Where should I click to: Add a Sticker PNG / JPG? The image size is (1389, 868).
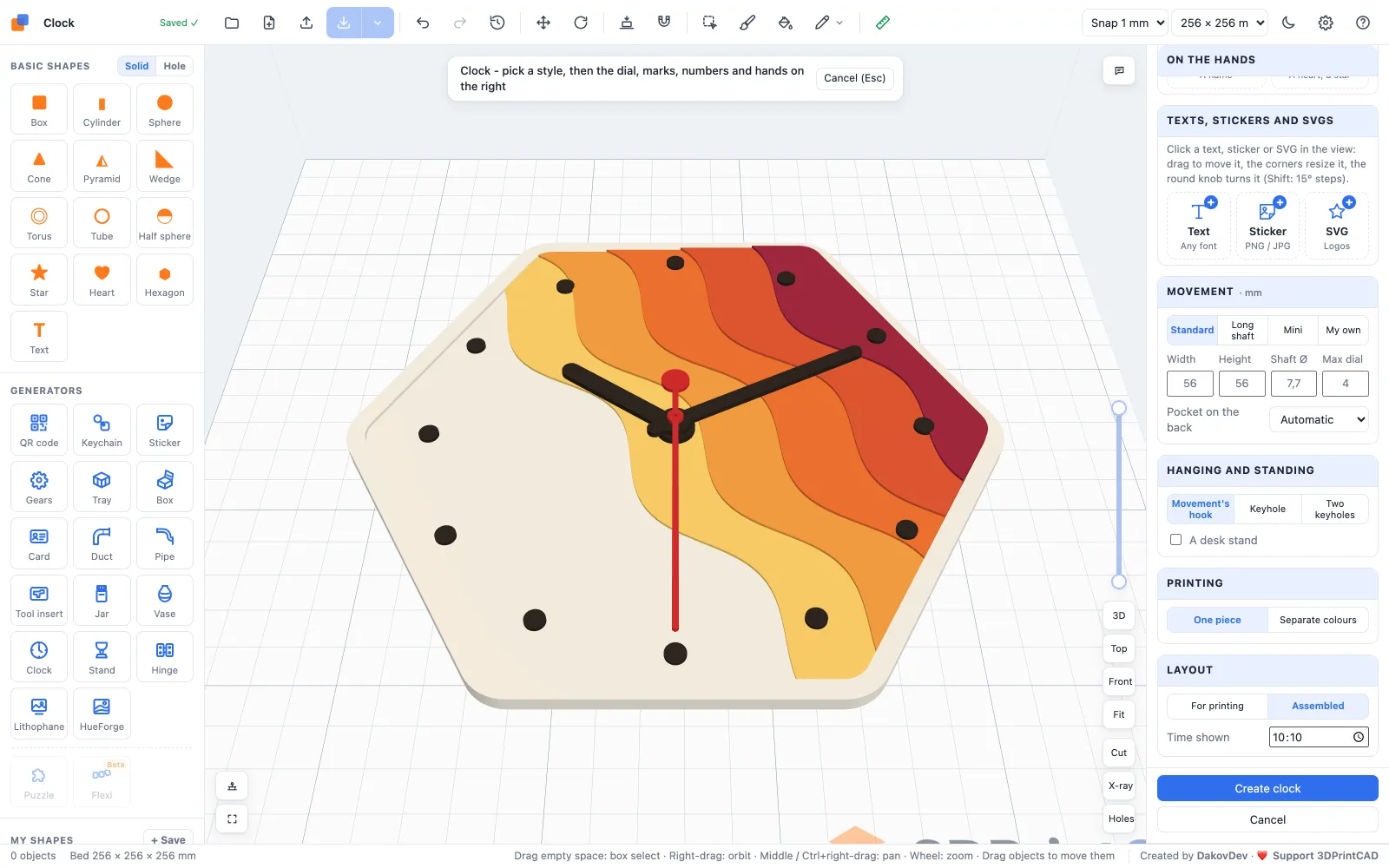(x=1267, y=226)
